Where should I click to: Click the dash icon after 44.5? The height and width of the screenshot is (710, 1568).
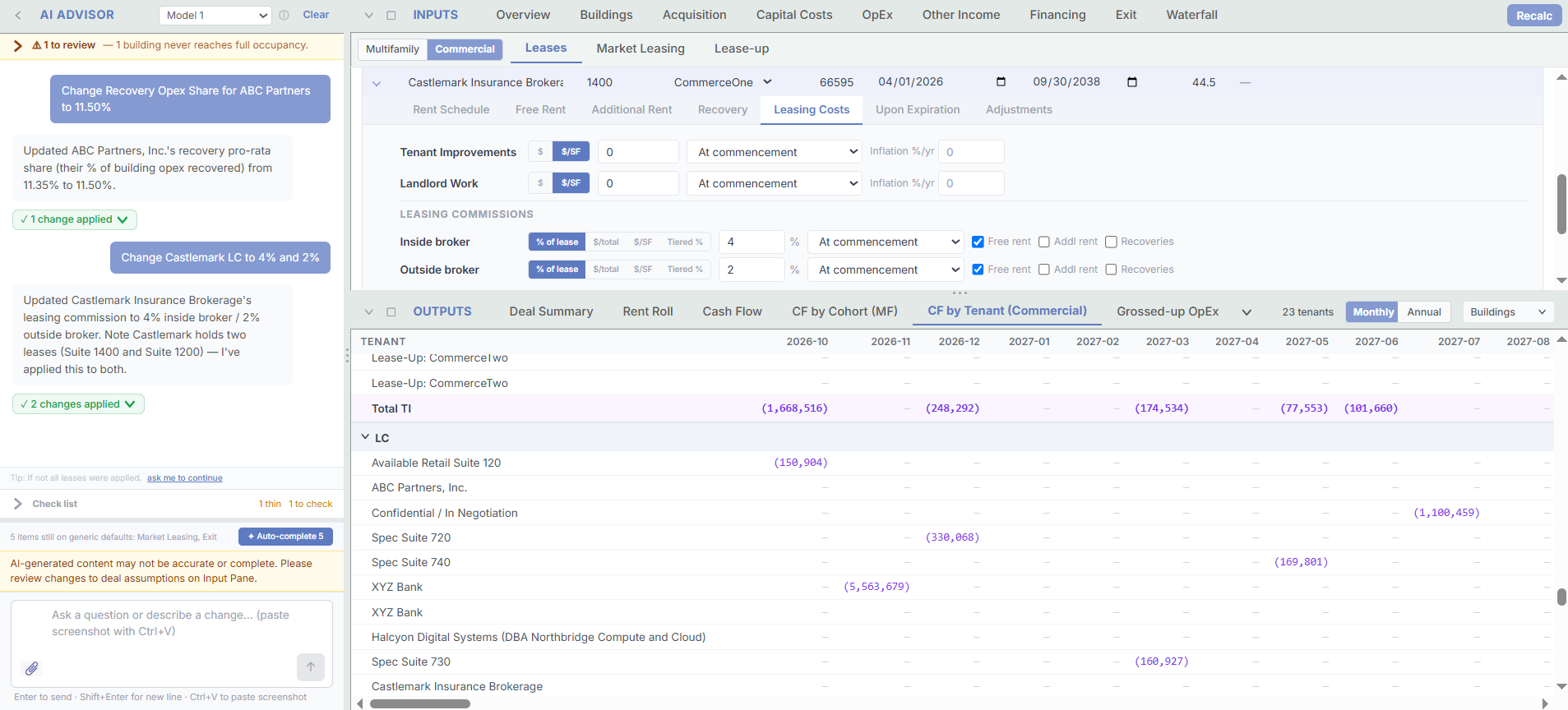pos(1245,82)
